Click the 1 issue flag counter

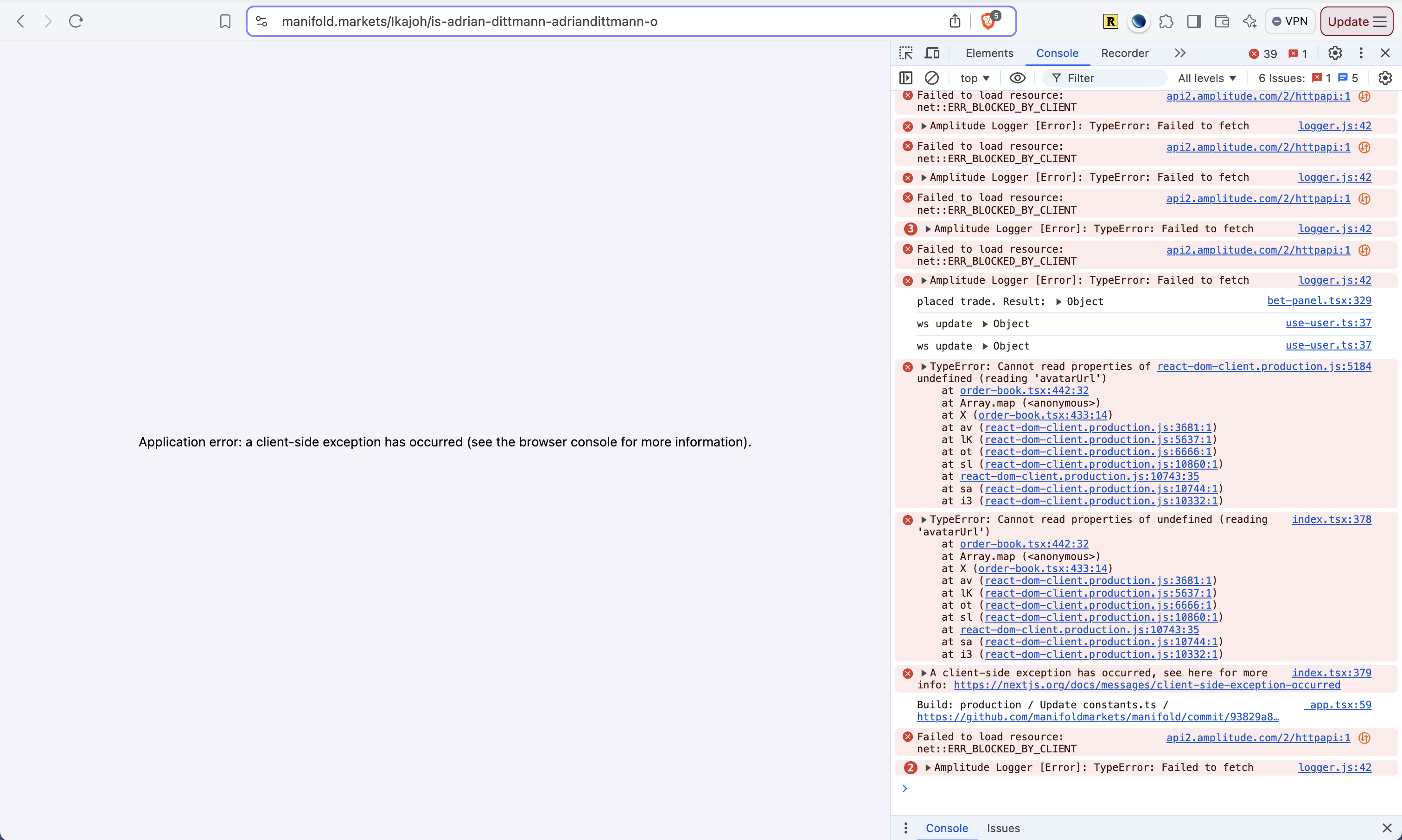pos(1298,54)
